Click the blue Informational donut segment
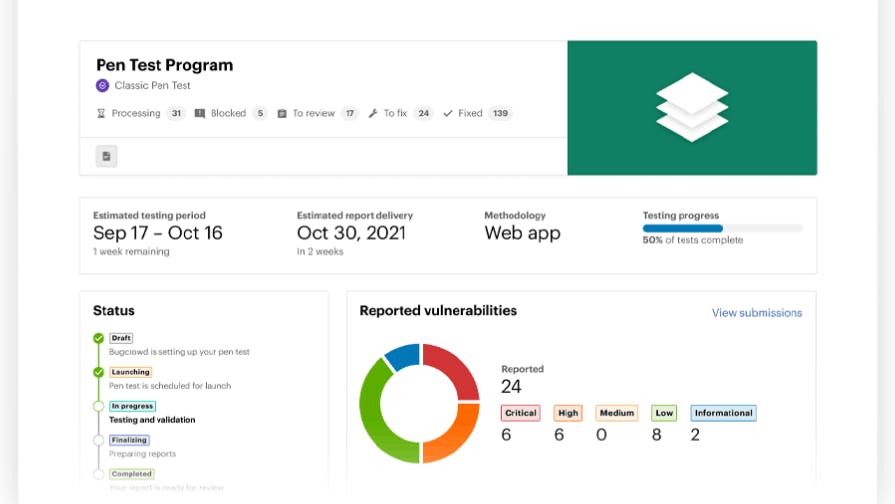 tap(404, 355)
